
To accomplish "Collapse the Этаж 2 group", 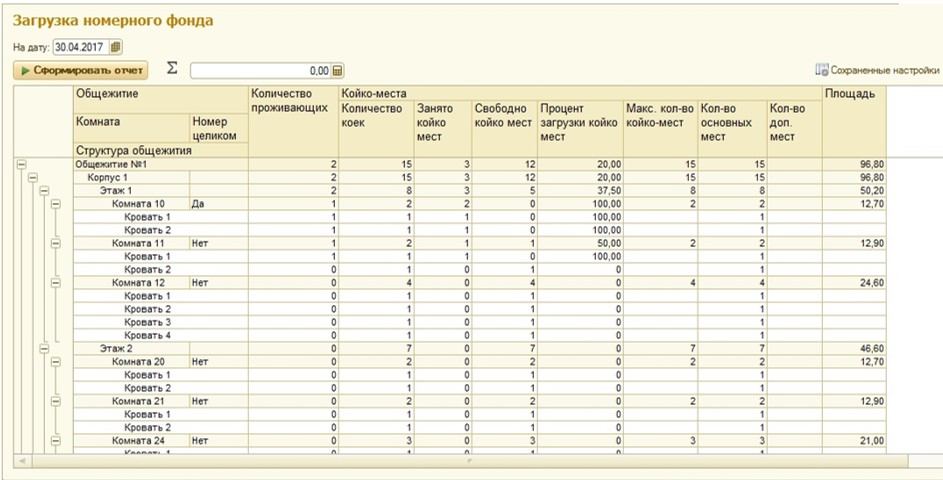I will coord(43,348).
